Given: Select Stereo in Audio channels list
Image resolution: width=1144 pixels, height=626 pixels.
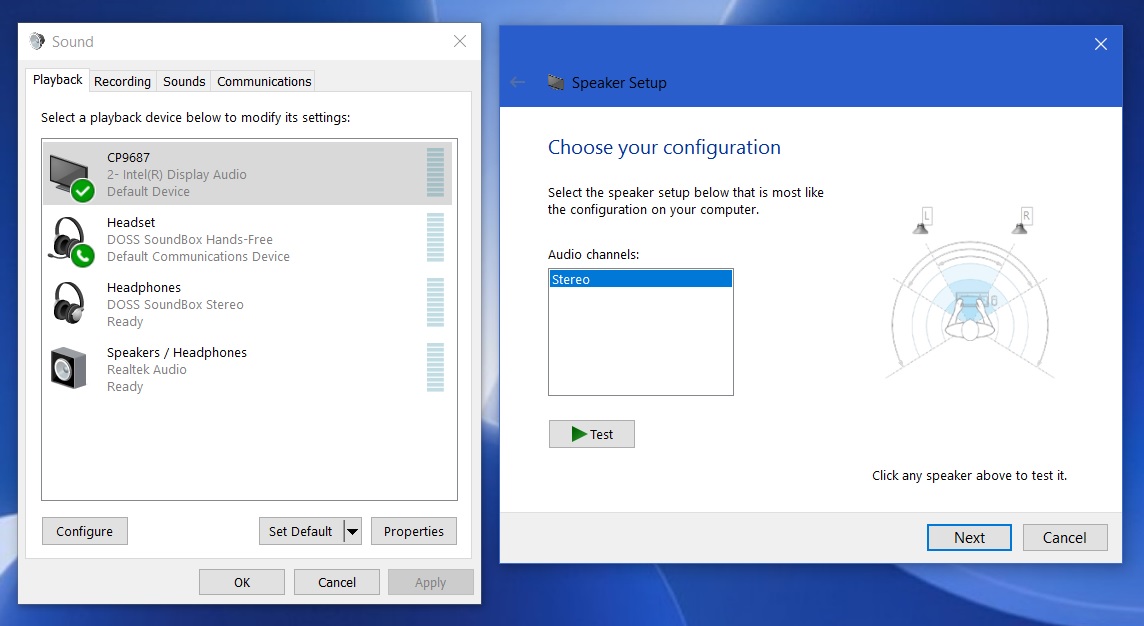Looking at the screenshot, I should coord(640,280).
